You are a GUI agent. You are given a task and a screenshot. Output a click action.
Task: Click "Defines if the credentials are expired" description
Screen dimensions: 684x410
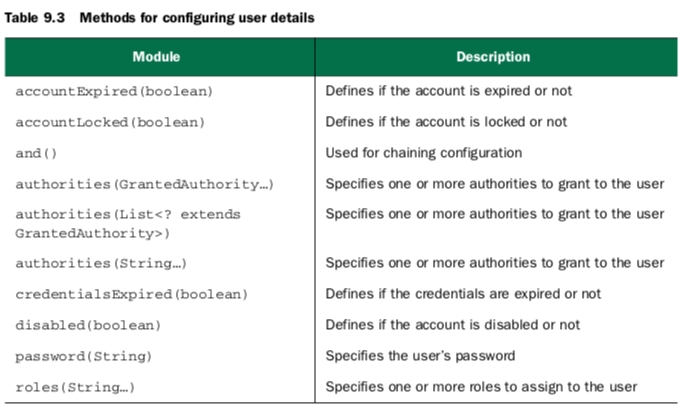click(463, 294)
